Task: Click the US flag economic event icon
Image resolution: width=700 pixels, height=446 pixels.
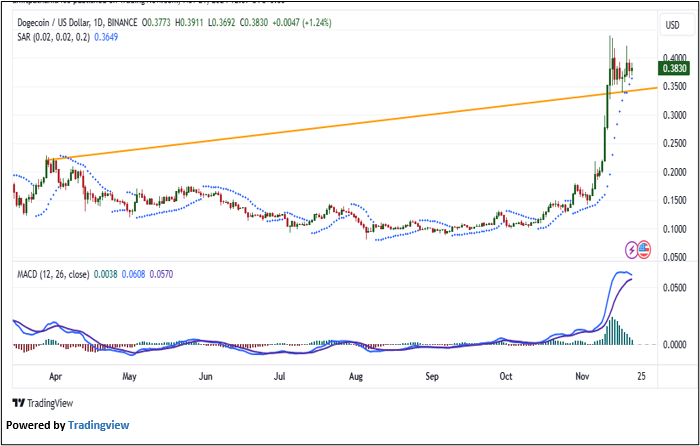Action: point(643,249)
